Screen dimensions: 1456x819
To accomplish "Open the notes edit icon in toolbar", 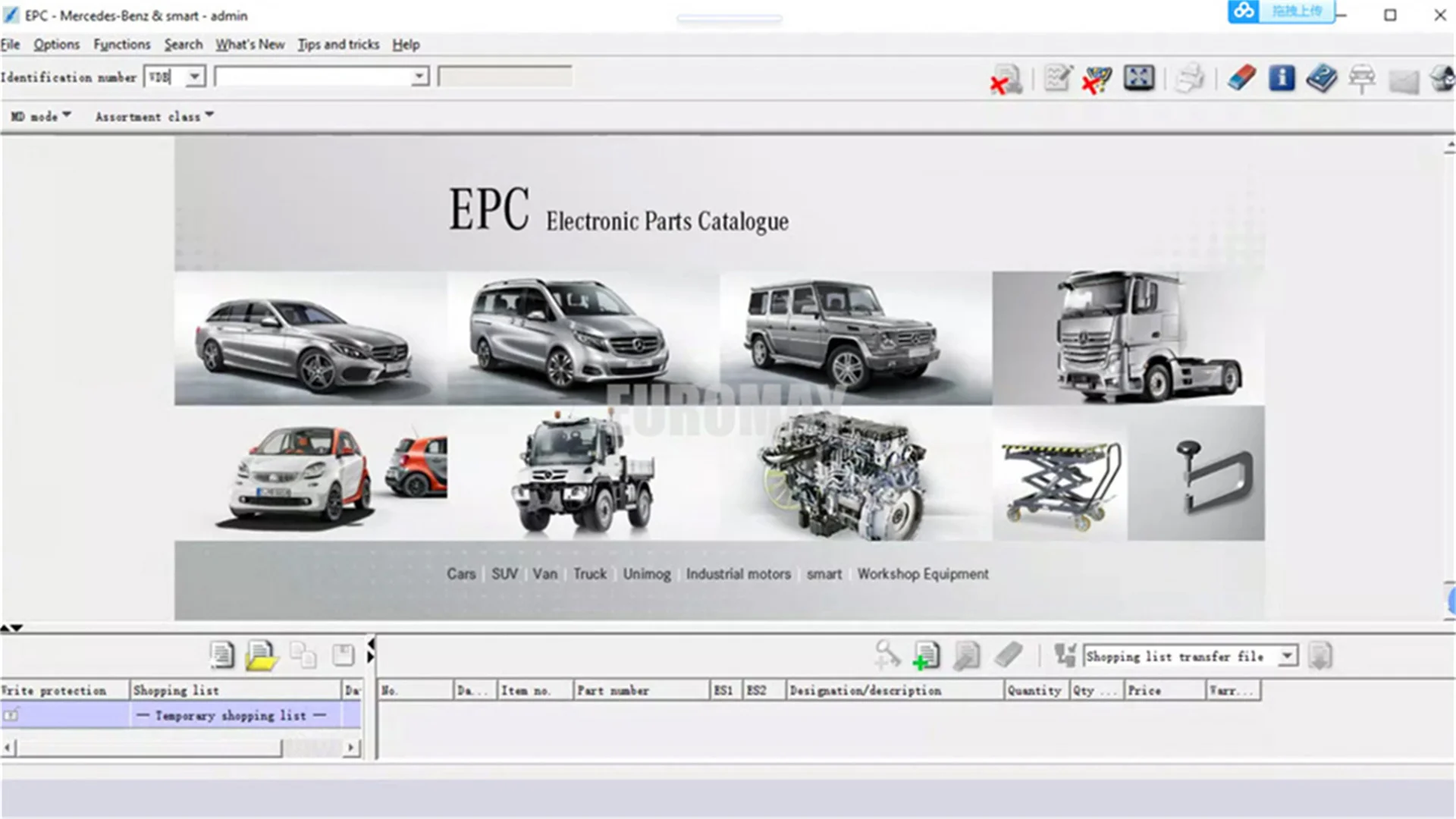I will click(1057, 78).
